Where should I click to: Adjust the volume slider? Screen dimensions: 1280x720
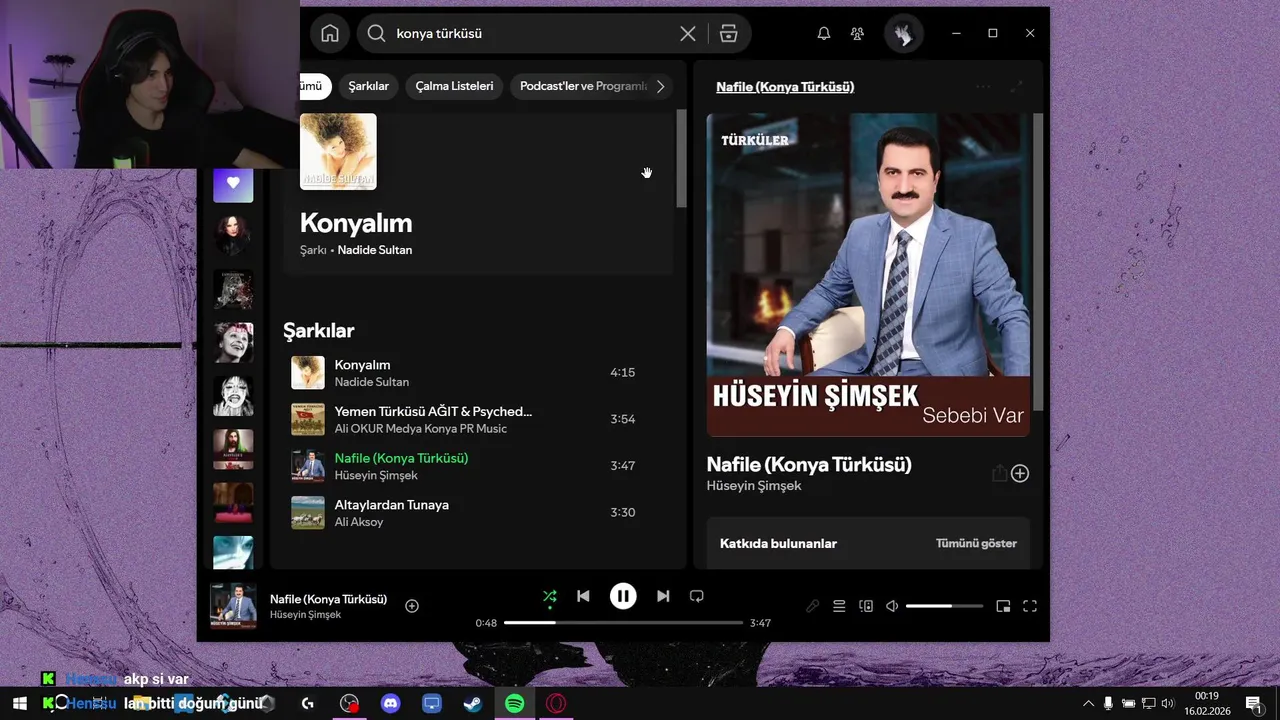pos(944,606)
